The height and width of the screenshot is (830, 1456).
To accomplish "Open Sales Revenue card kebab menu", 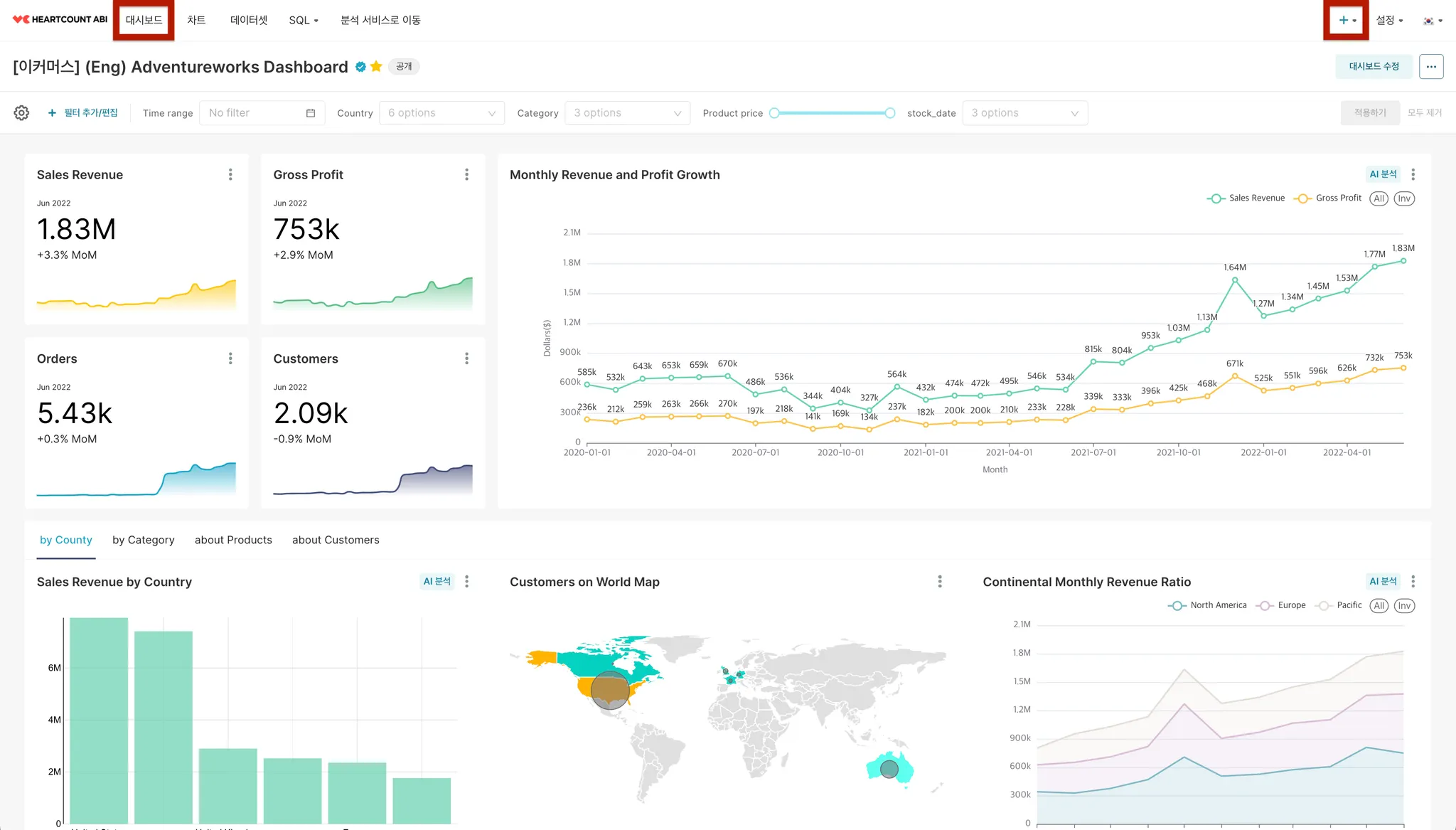I will [230, 175].
